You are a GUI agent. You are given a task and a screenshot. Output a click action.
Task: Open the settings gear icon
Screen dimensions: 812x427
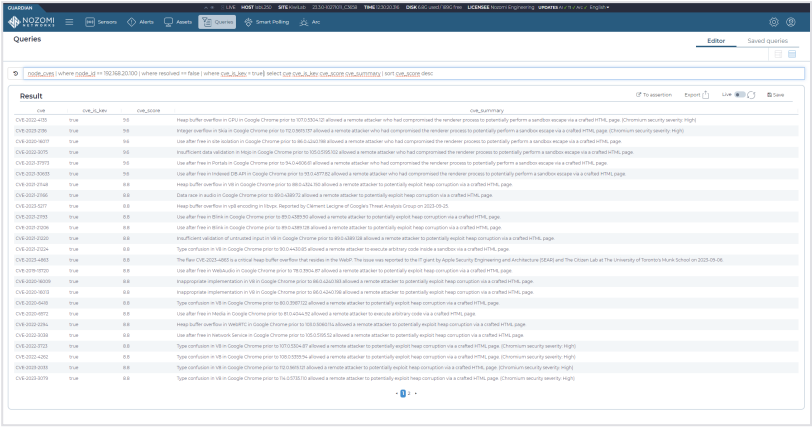pyautogui.click(x=773, y=22)
